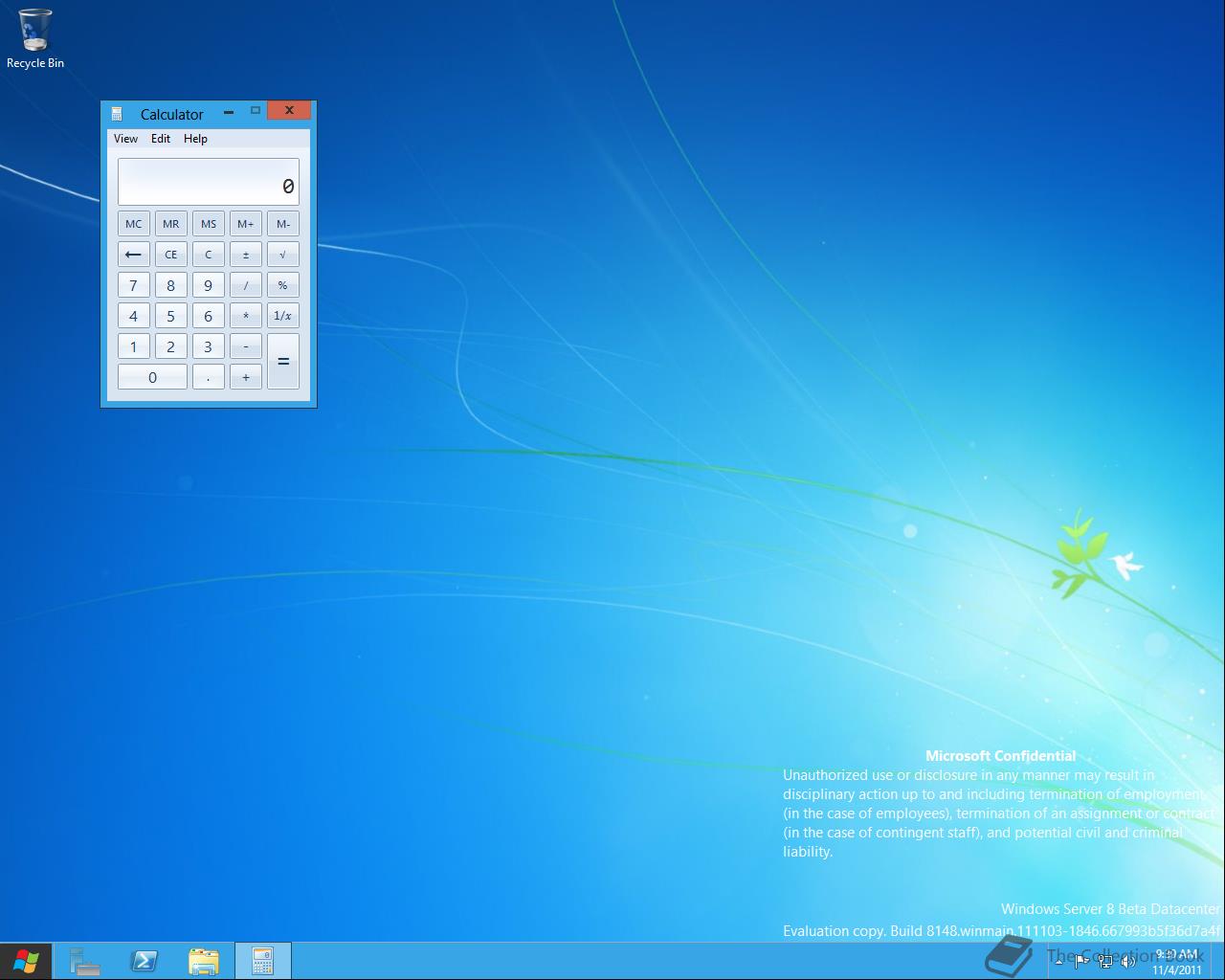The width and height of the screenshot is (1225, 980).
Task: Maximize the Calculator window
Action: tap(256, 111)
